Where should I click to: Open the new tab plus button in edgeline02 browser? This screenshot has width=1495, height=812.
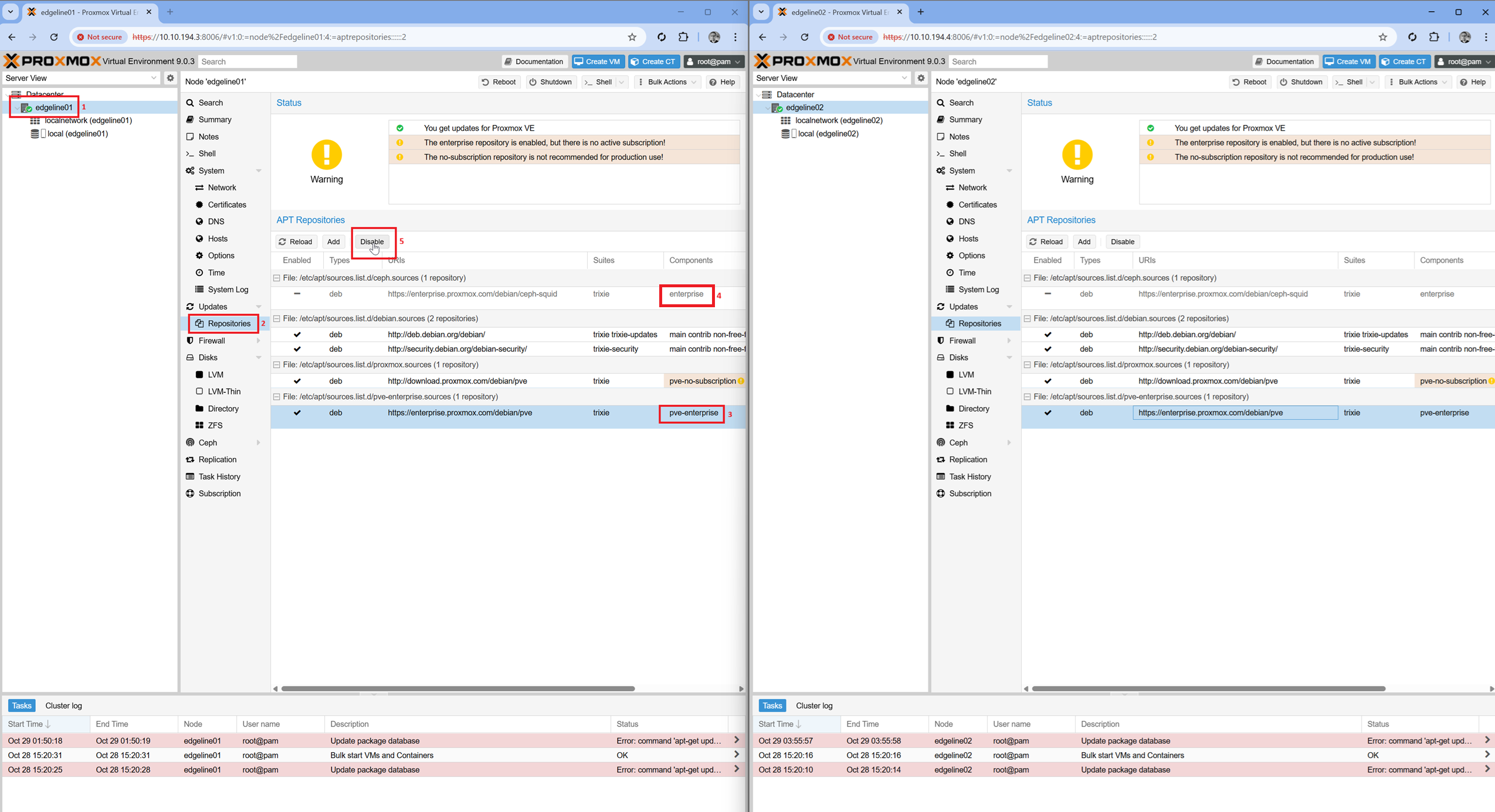[920, 12]
